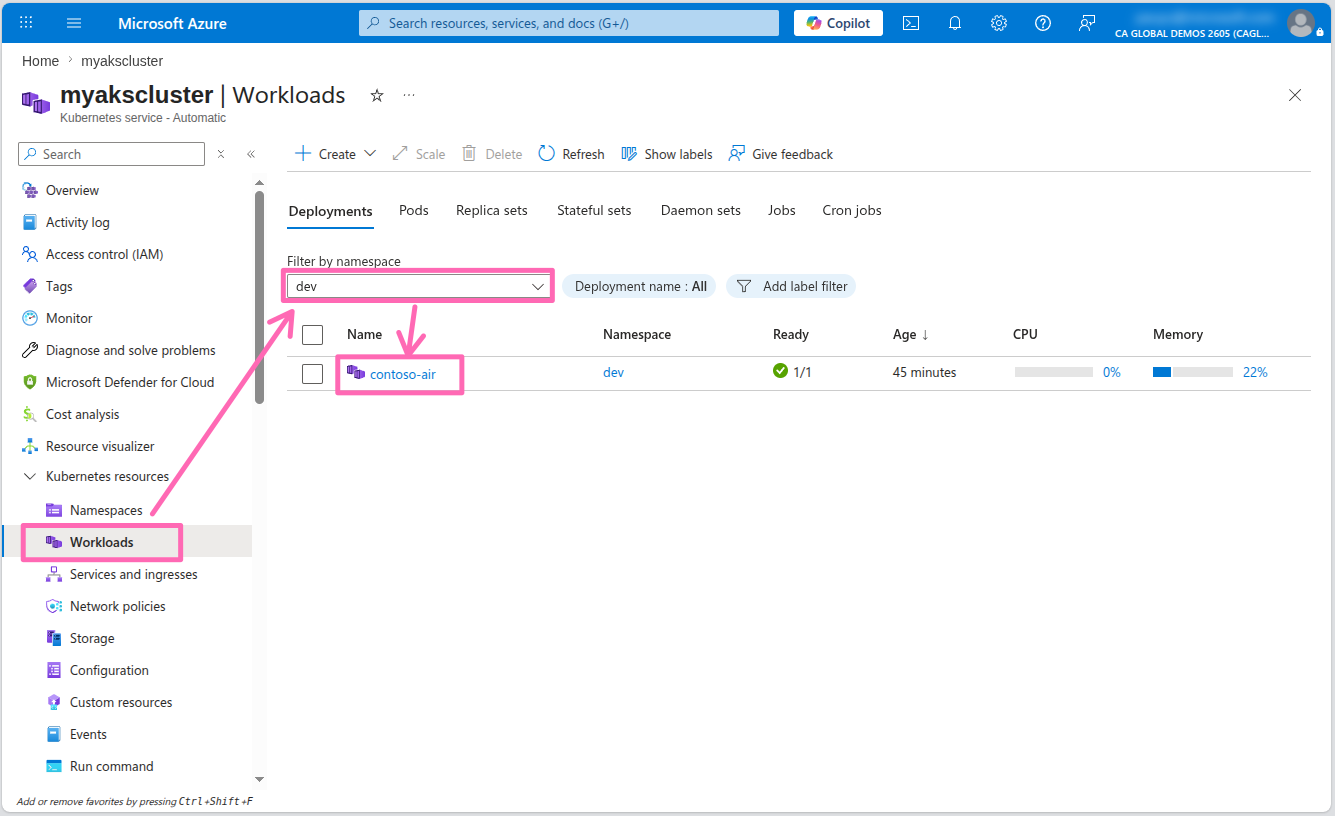Switch to the Cron jobs tab
Viewport: 1335px width, 816px height.
click(852, 210)
